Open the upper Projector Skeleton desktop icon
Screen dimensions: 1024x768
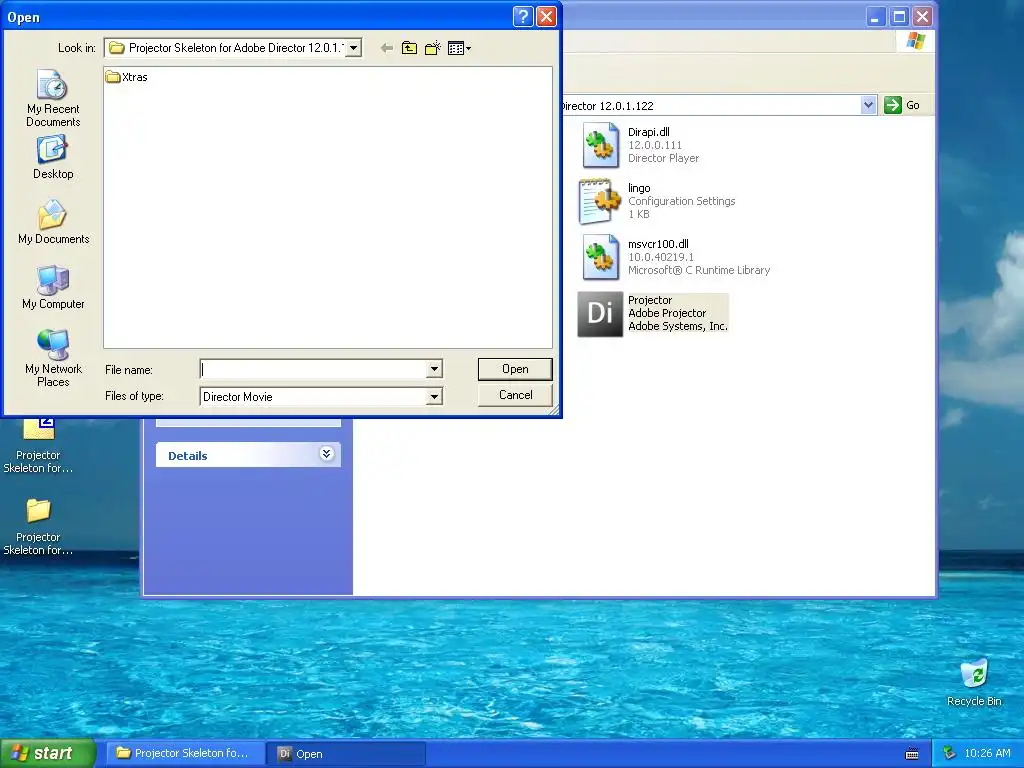[x=38, y=447]
